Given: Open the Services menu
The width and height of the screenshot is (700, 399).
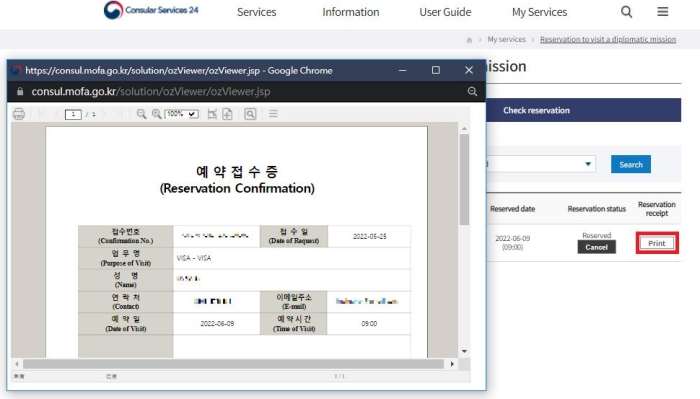Looking at the screenshot, I should tap(256, 12).
